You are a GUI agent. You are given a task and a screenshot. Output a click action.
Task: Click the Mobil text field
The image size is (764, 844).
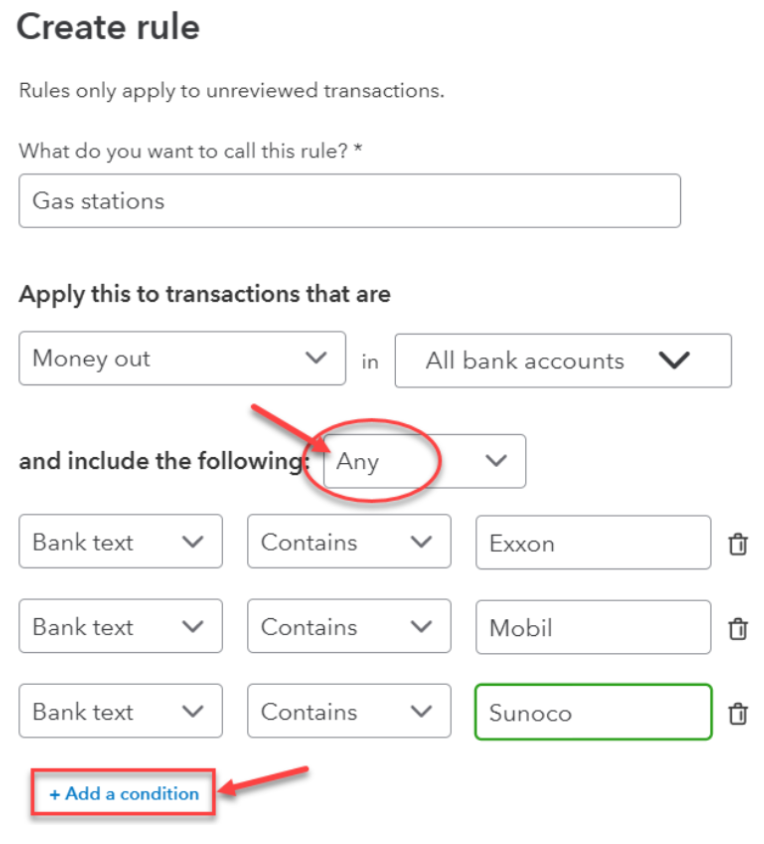[593, 627]
